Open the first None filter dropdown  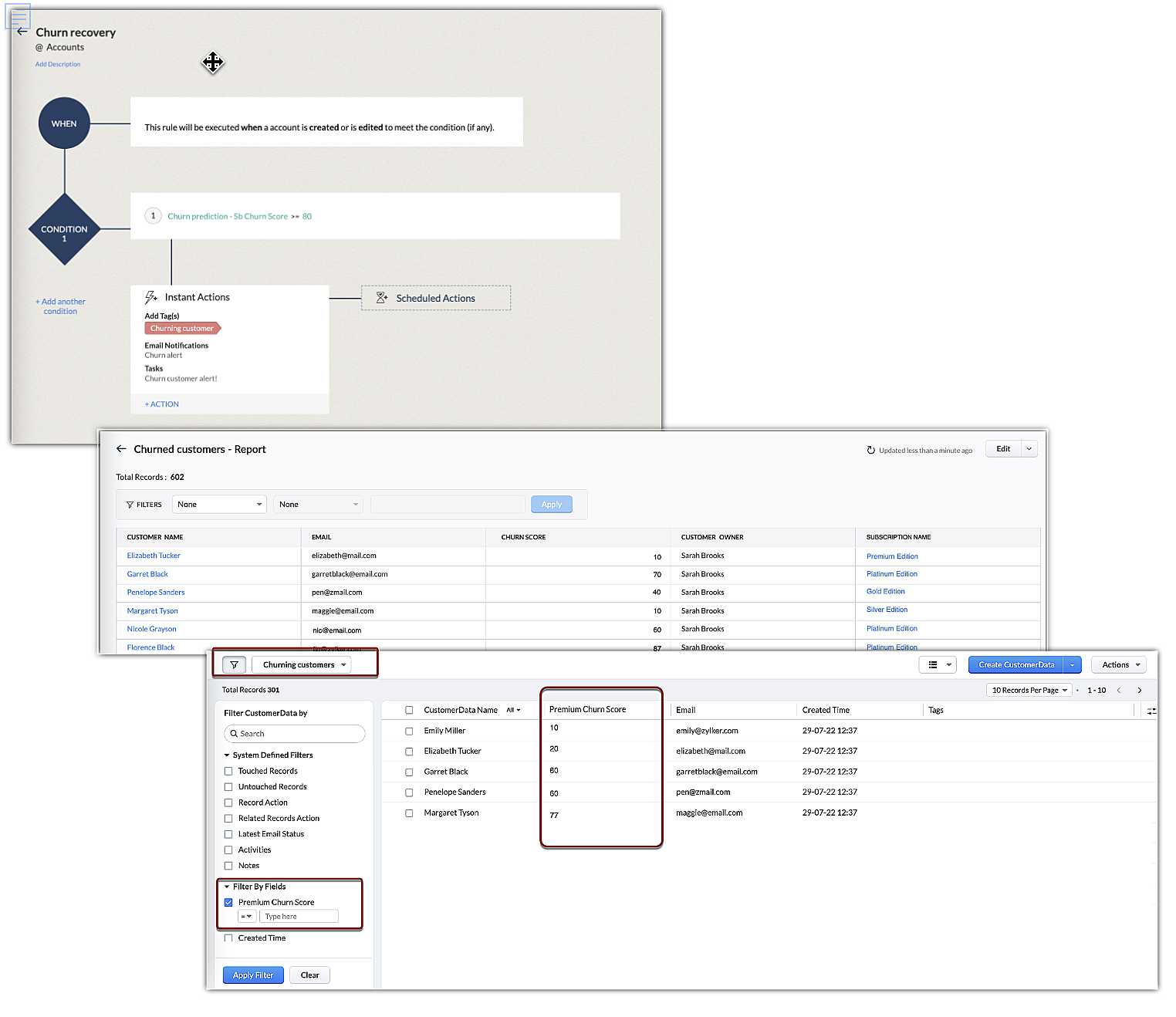click(x=219, y=505)
